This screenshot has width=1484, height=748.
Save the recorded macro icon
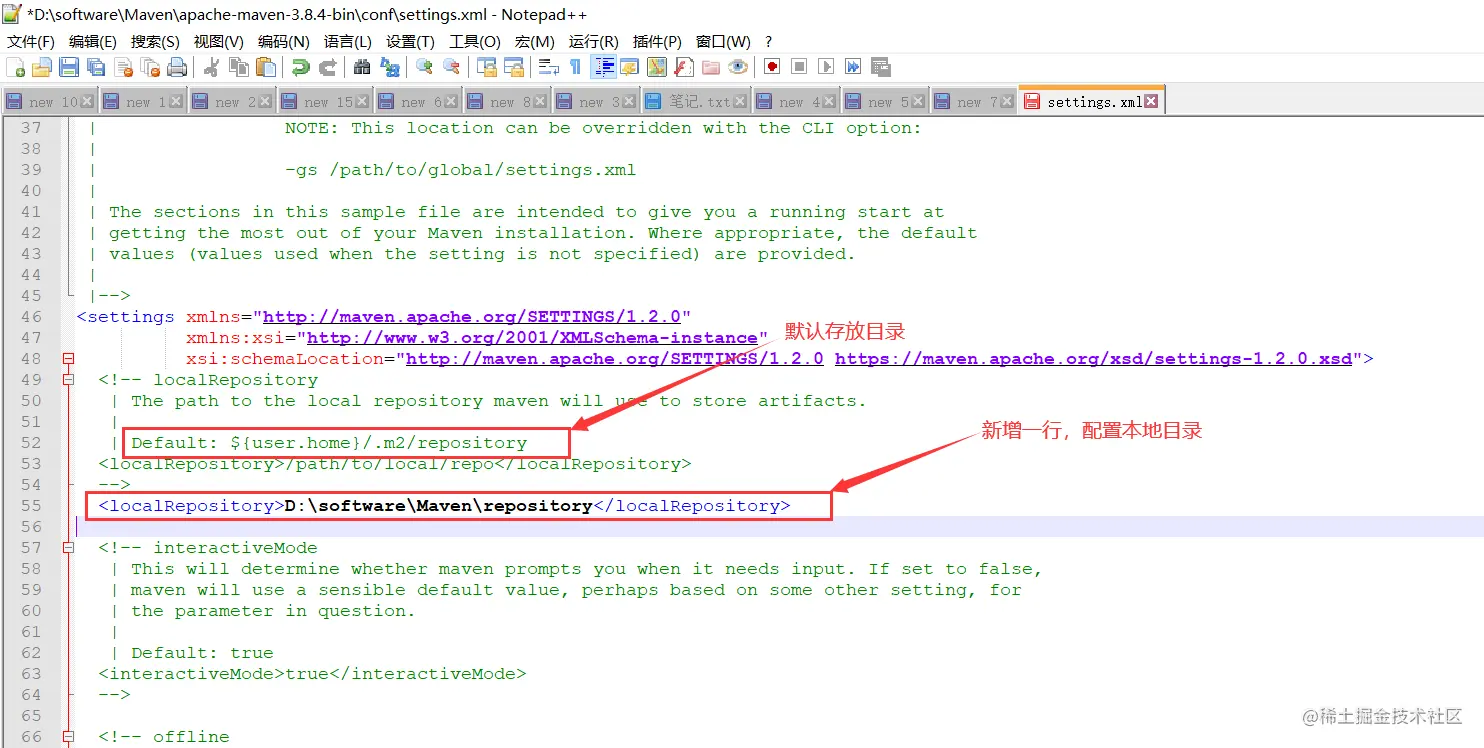[x=880, y=67]
